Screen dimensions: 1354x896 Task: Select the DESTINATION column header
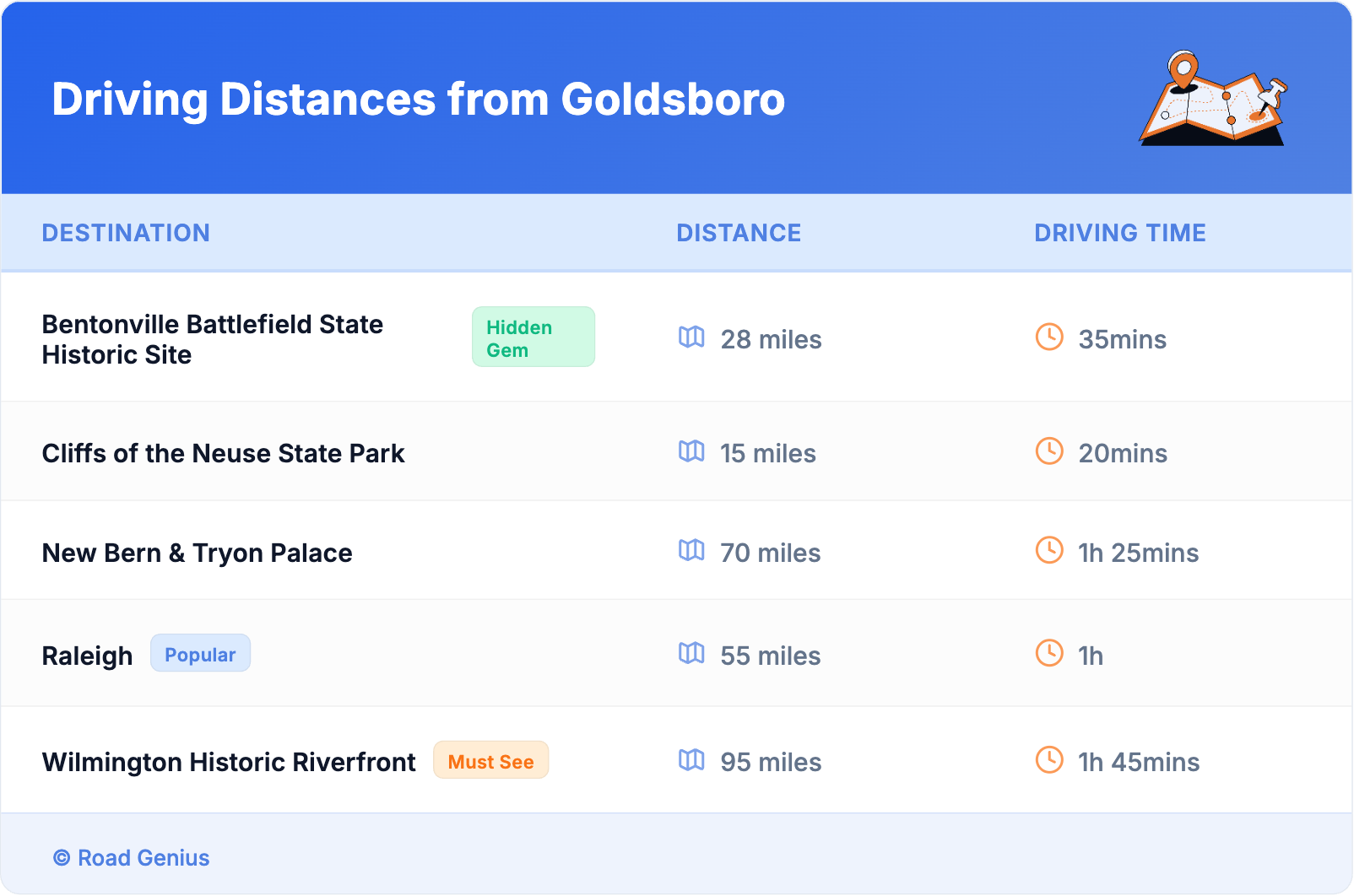[x=126, y=233]
